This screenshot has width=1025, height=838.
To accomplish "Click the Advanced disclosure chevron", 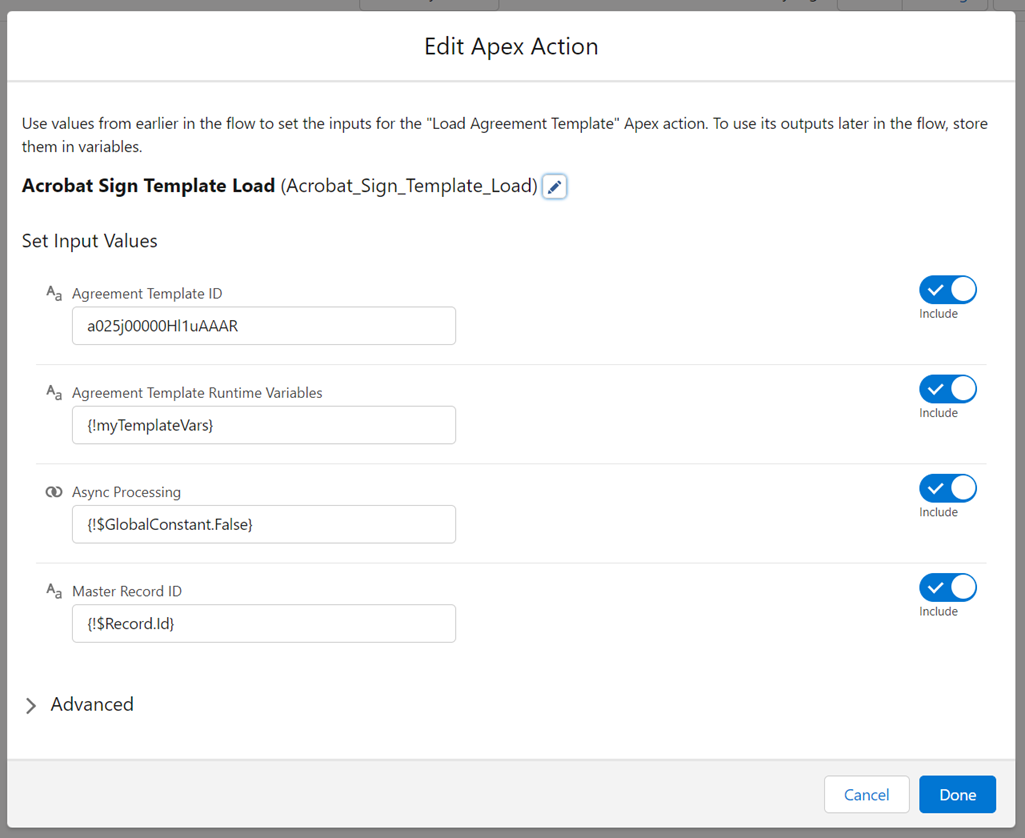I will [x=31, y=704].
